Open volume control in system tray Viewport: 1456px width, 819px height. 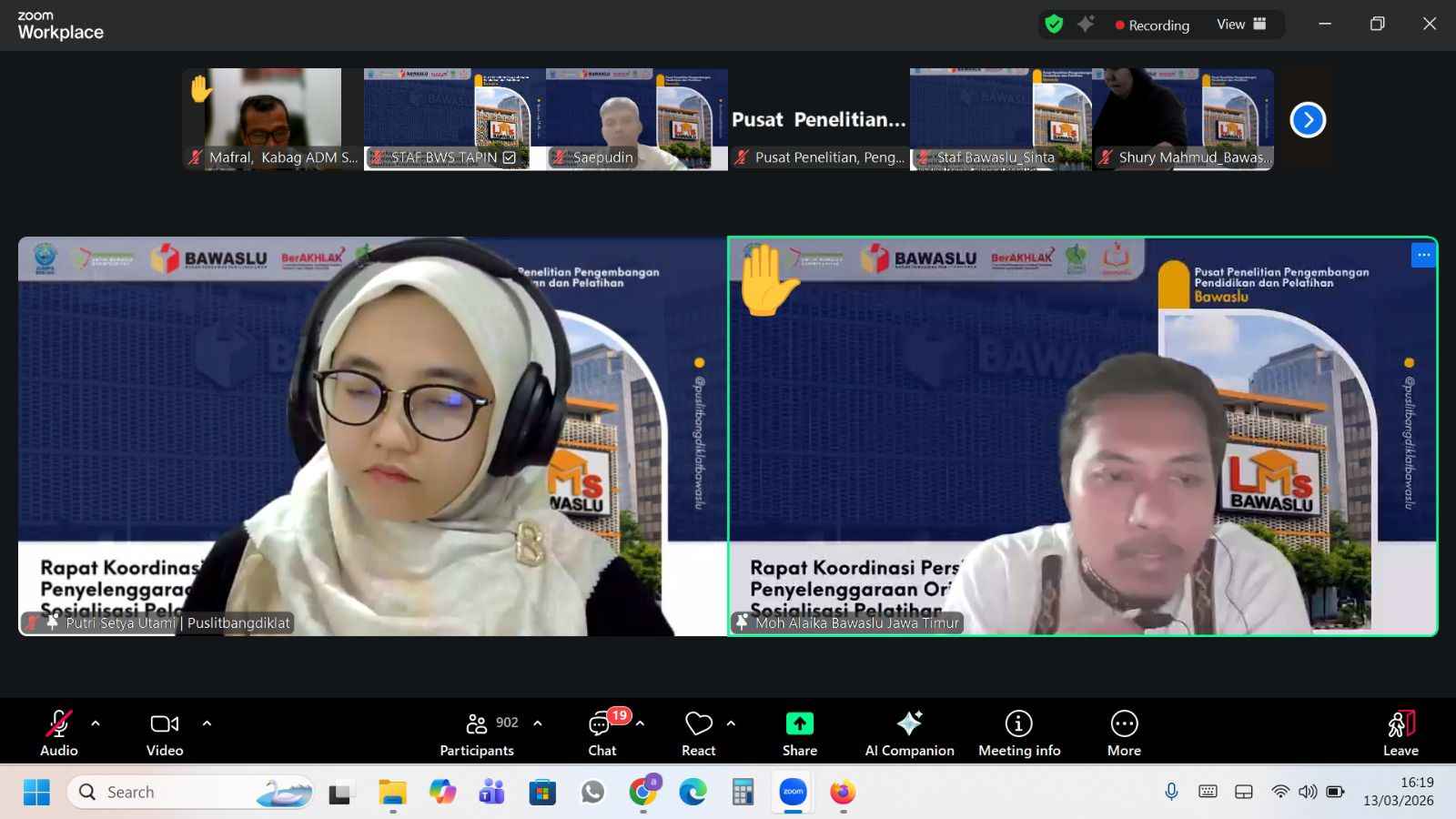click(x=1308, y=792)
